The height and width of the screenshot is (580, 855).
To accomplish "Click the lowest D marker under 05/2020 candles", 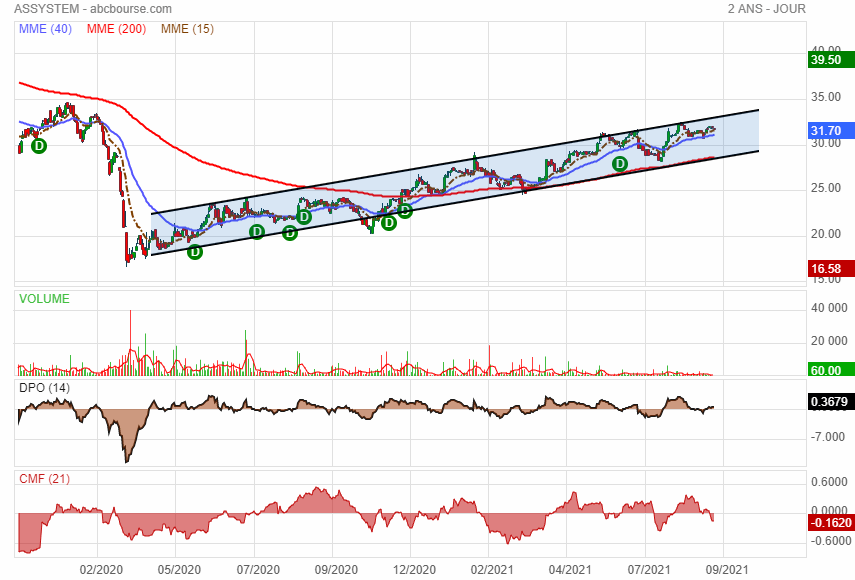I will pos(195,252).
